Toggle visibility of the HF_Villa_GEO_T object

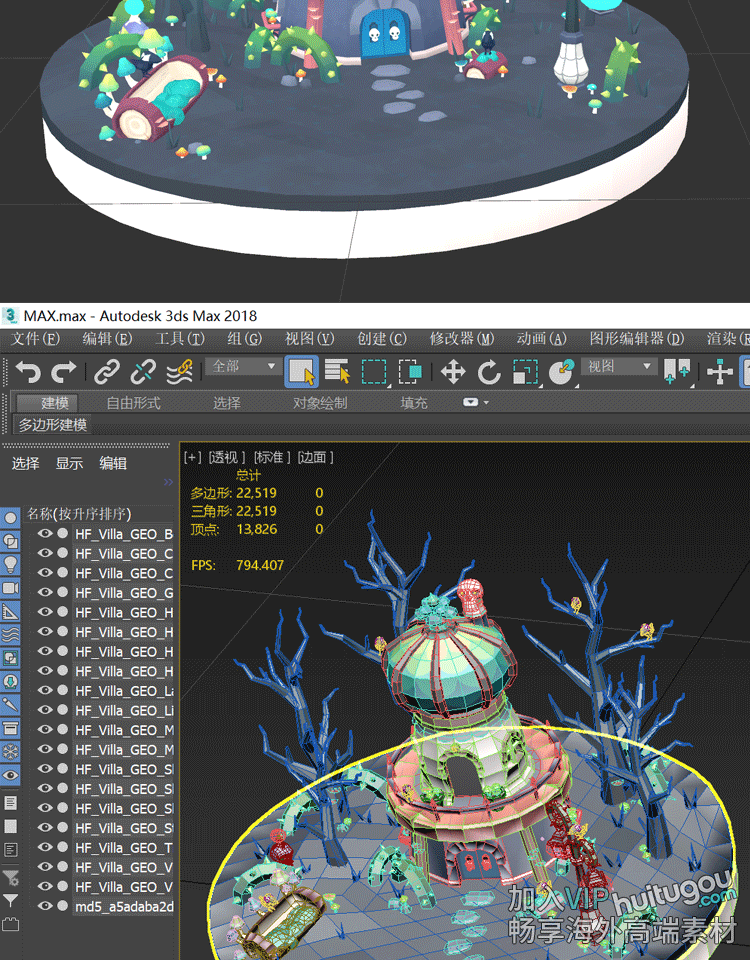44,847
